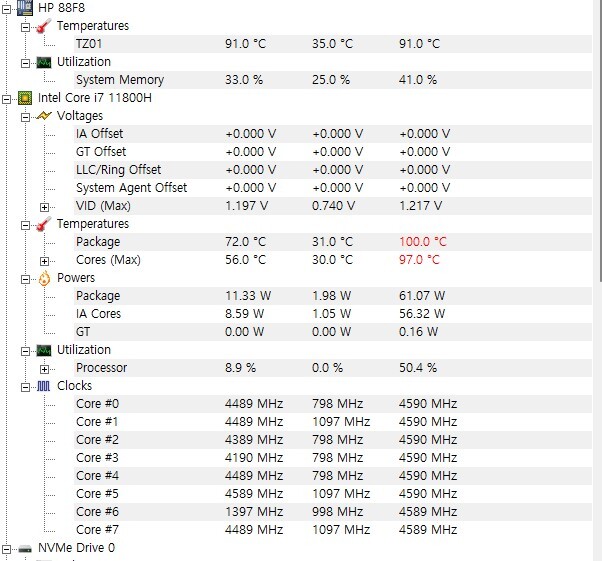Select the LLC/Ring Offset voltage row
Image resolution: width=602 pixels, height=561 pixels.
tap(118, 170)
